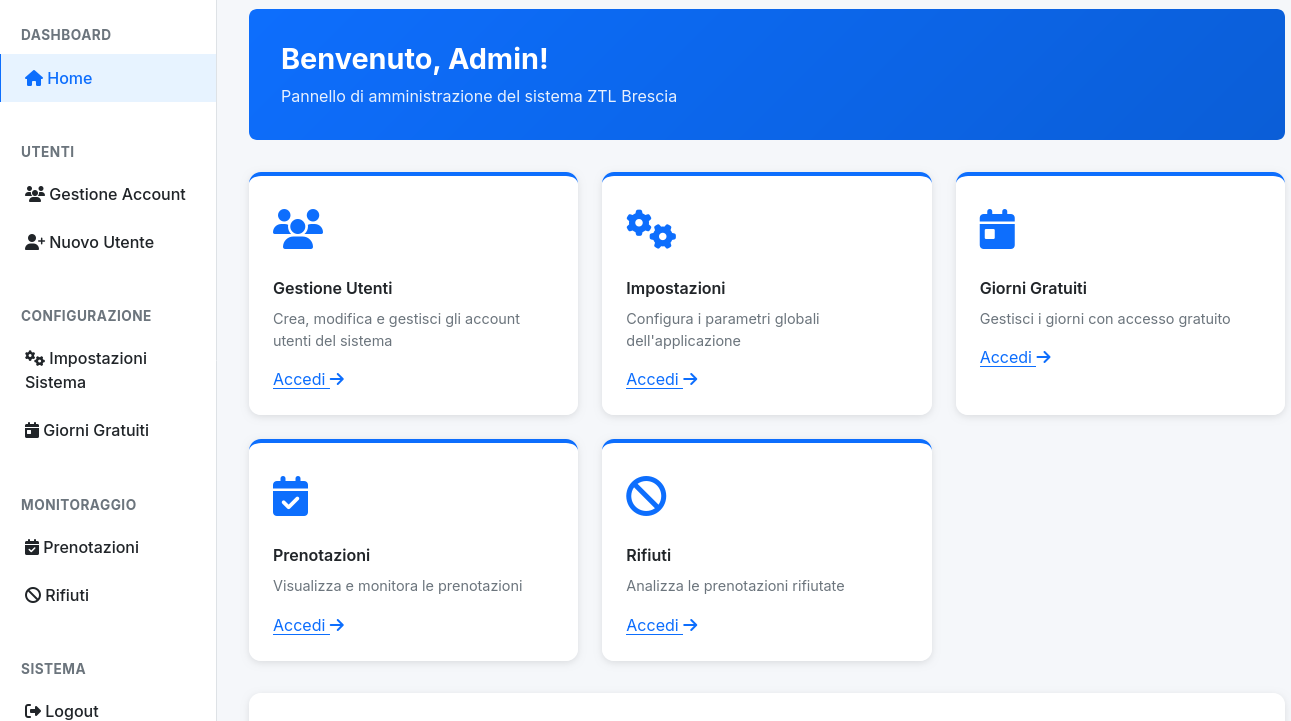
Task: Click the UTENTI section label
Action: [48, 152]
